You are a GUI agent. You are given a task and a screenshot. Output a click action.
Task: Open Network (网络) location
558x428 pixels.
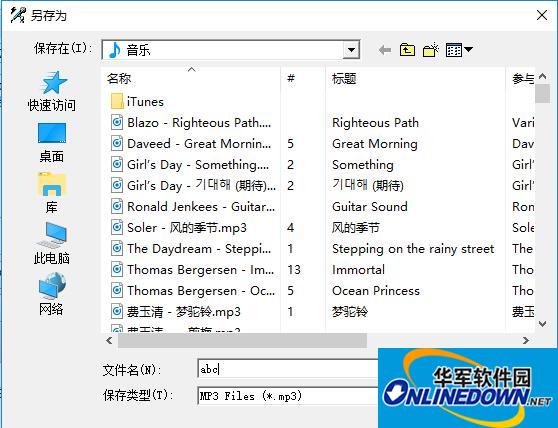tap(52, 294)
